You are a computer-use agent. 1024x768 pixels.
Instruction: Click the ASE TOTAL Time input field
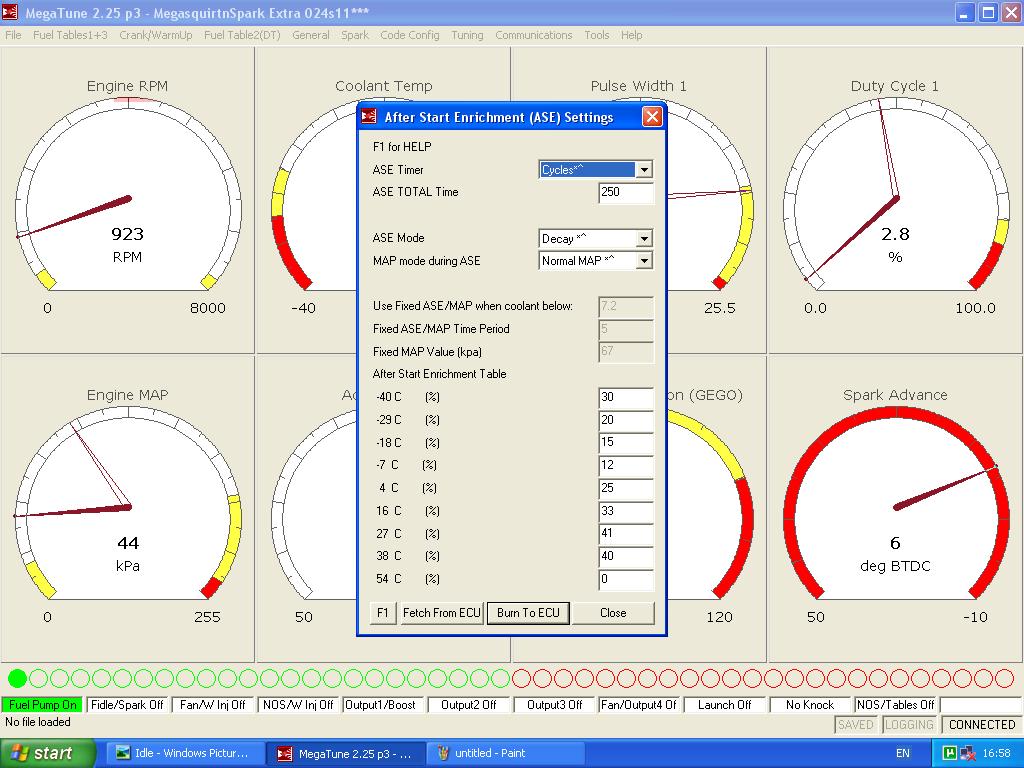(625, 193)
